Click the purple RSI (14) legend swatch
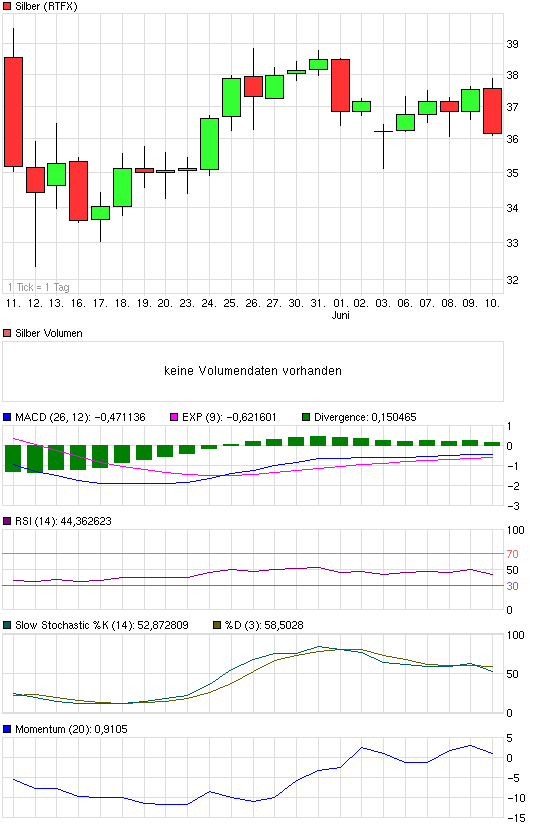 tap(7, 521)
